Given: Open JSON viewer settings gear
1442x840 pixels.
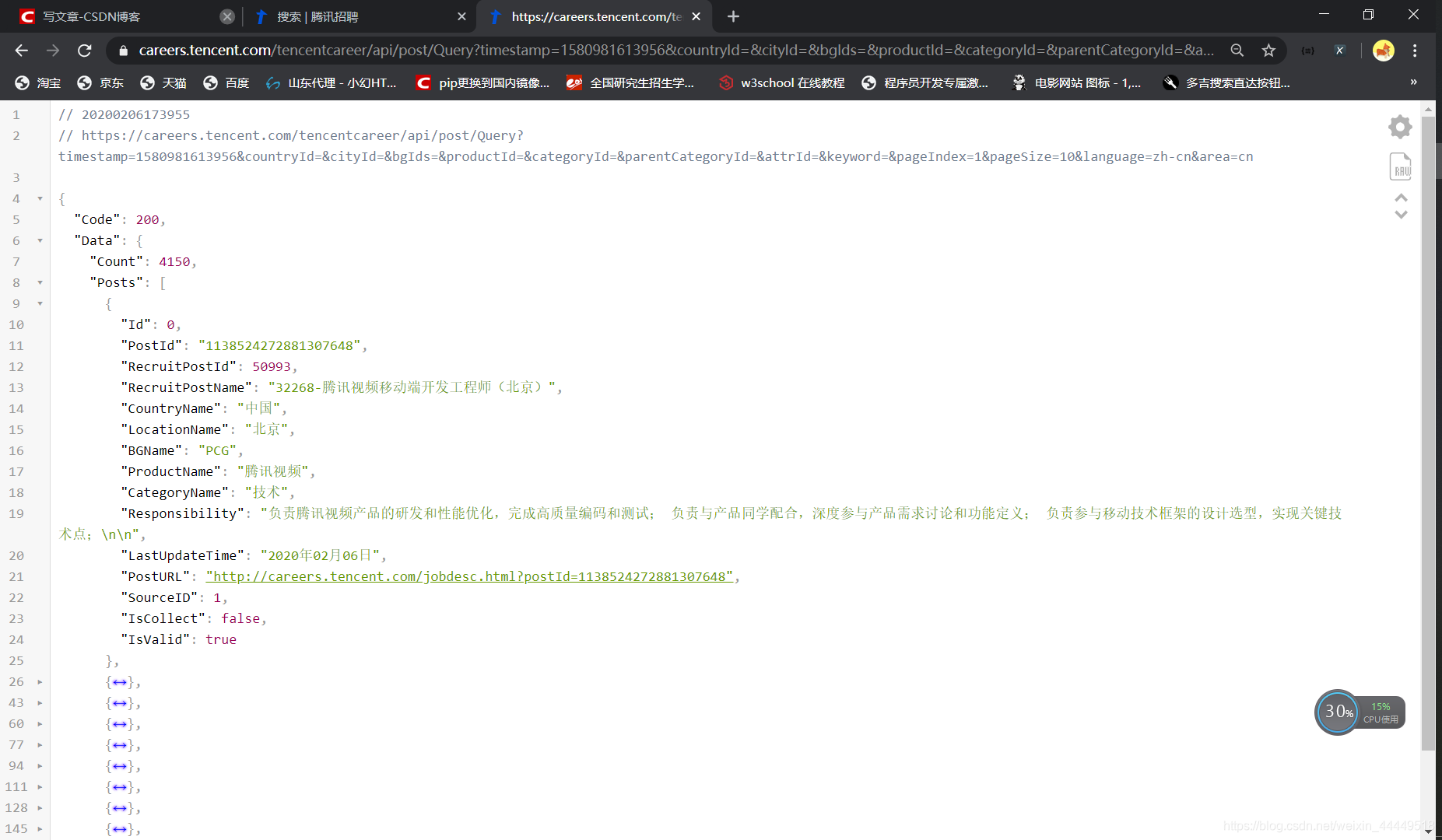Looking at the screenshot, I should 1400,127.
